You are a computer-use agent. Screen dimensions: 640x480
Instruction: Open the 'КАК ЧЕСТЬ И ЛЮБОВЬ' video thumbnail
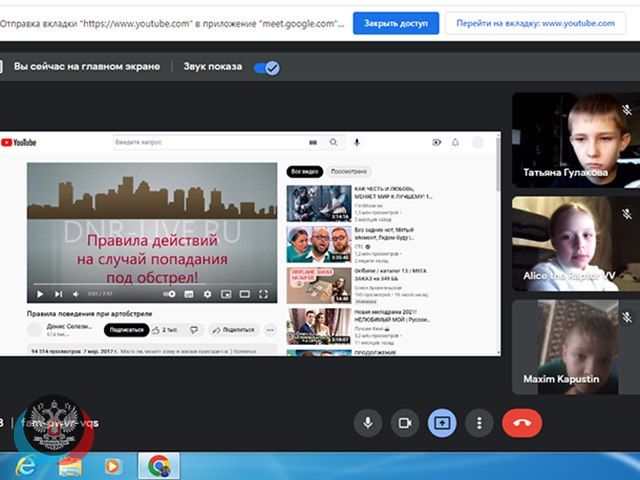(319, 203)
